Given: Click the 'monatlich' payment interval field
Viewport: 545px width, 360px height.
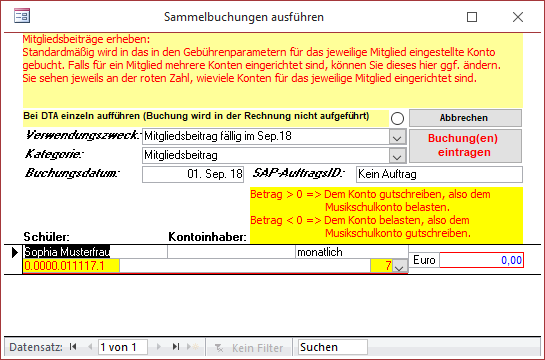Looking at the screenshot, I should 352,252.
